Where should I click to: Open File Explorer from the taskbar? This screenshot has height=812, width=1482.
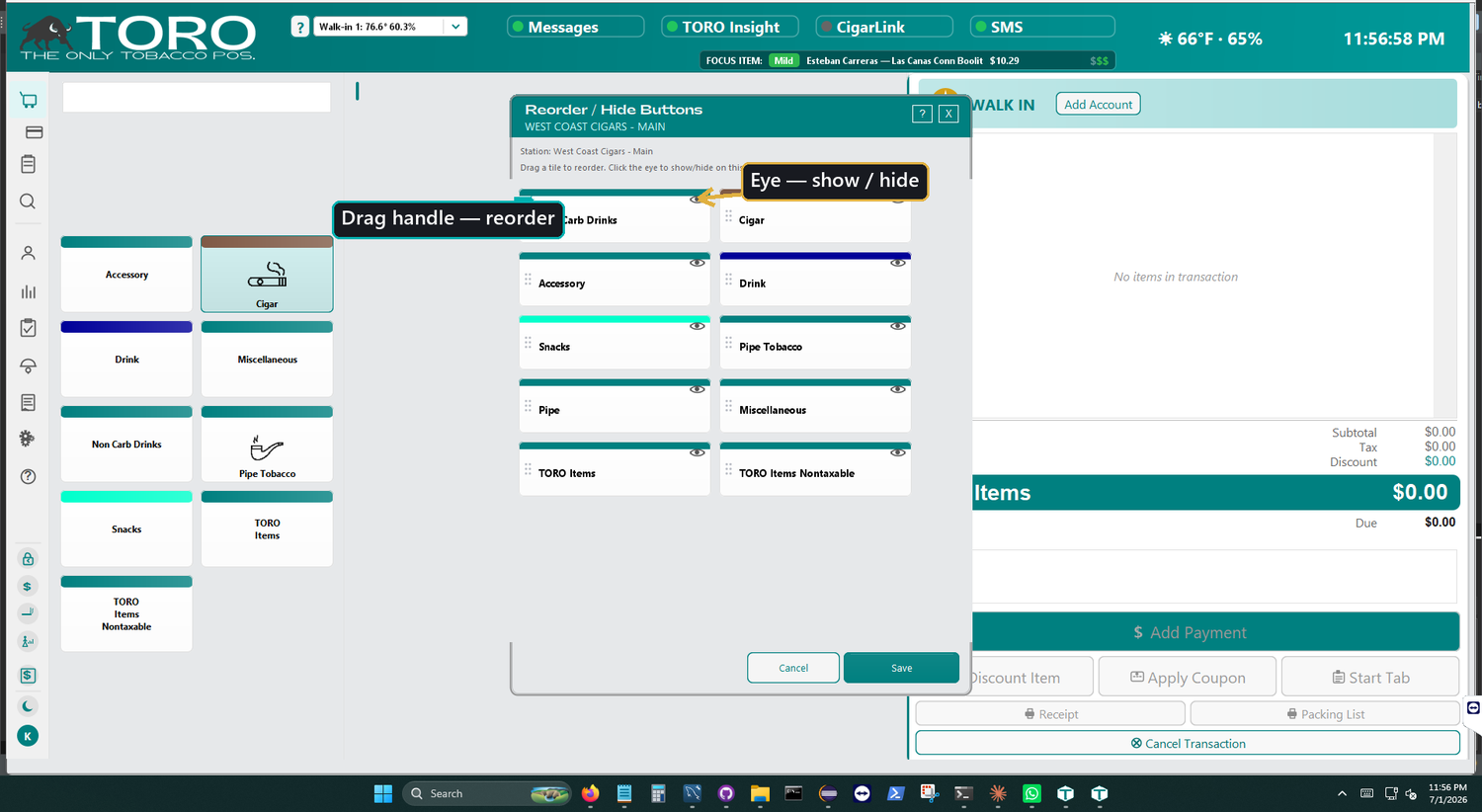pyautogui.click(x=759, y=793)
